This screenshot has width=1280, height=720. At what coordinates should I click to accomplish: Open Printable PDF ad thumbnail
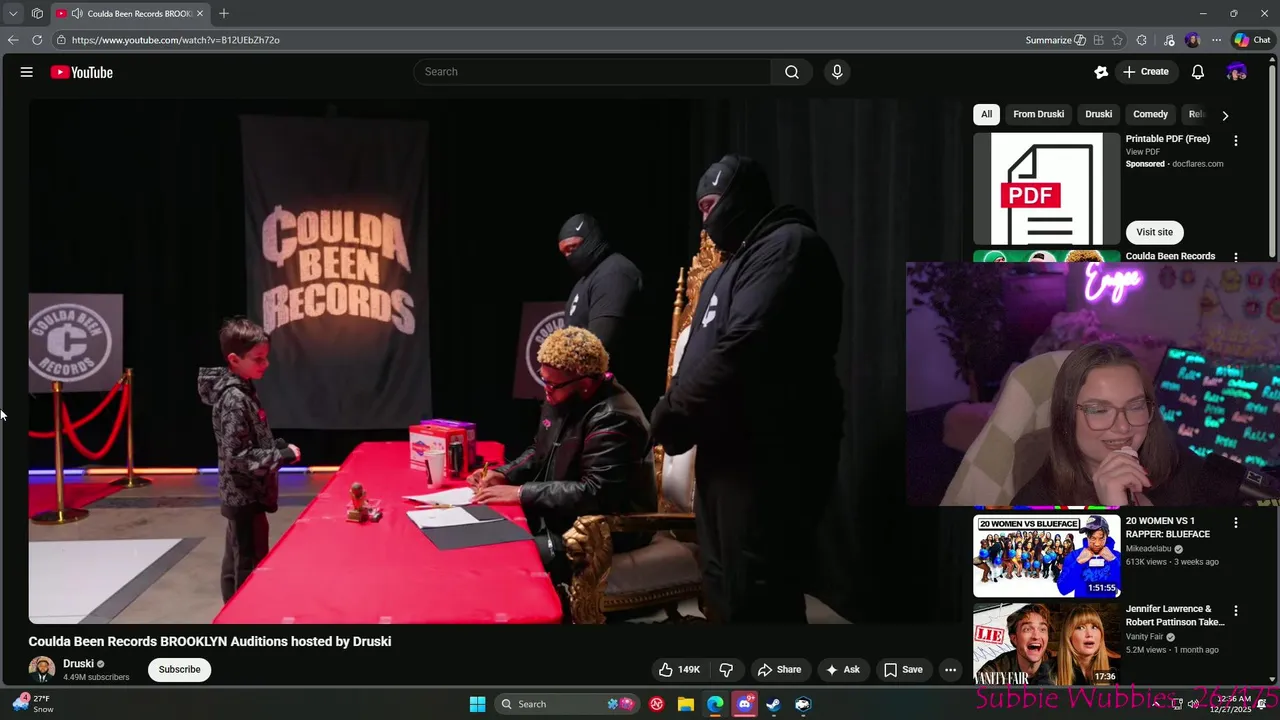click(x=1047, y=189)
